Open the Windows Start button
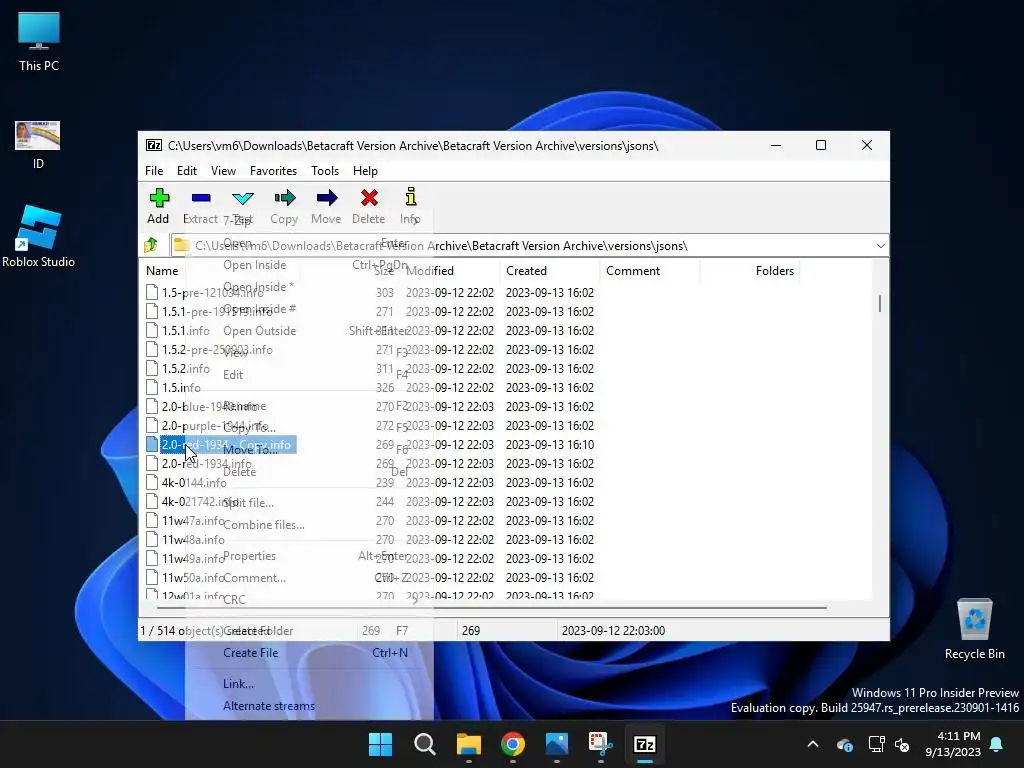The width and height of the screenshot is (1024, 768). coord(380,744)
